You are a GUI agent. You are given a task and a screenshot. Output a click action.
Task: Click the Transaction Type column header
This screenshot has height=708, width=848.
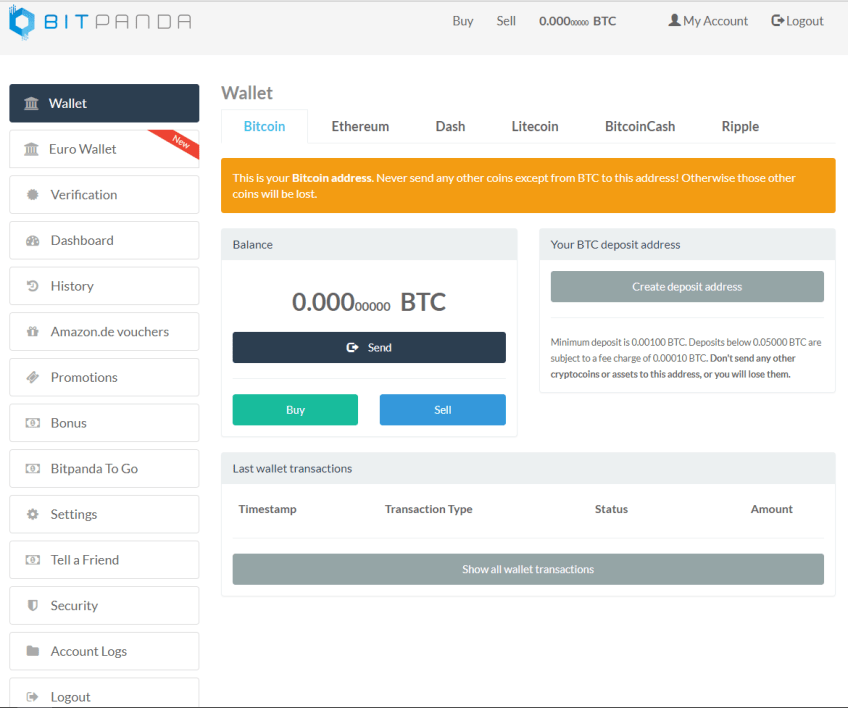(428, 509)
